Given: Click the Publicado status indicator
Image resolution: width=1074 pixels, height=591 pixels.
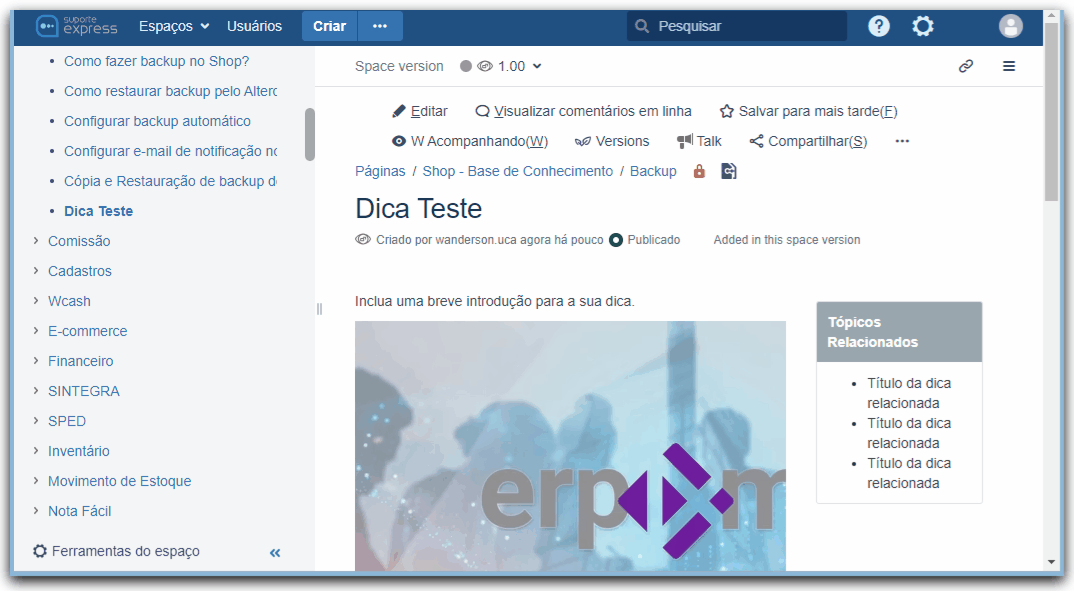Looking at the screenshot, I should pos(645,240).
